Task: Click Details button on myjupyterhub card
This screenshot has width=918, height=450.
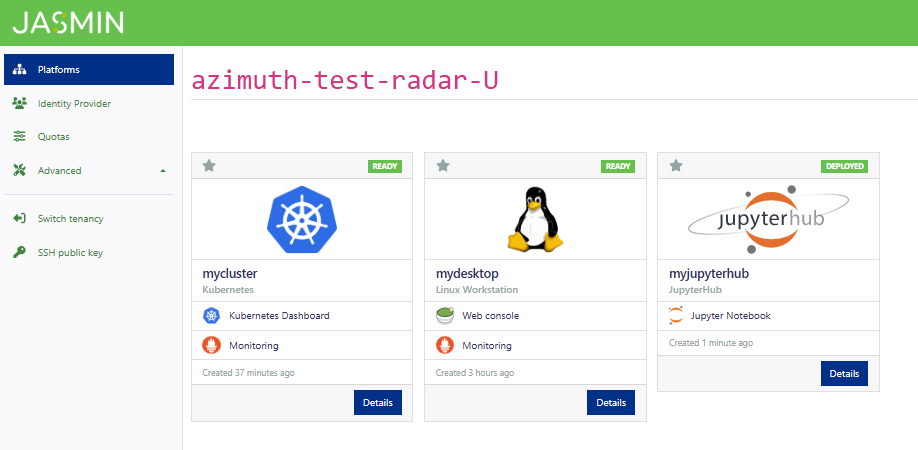Action: click(x=843, y=373)
